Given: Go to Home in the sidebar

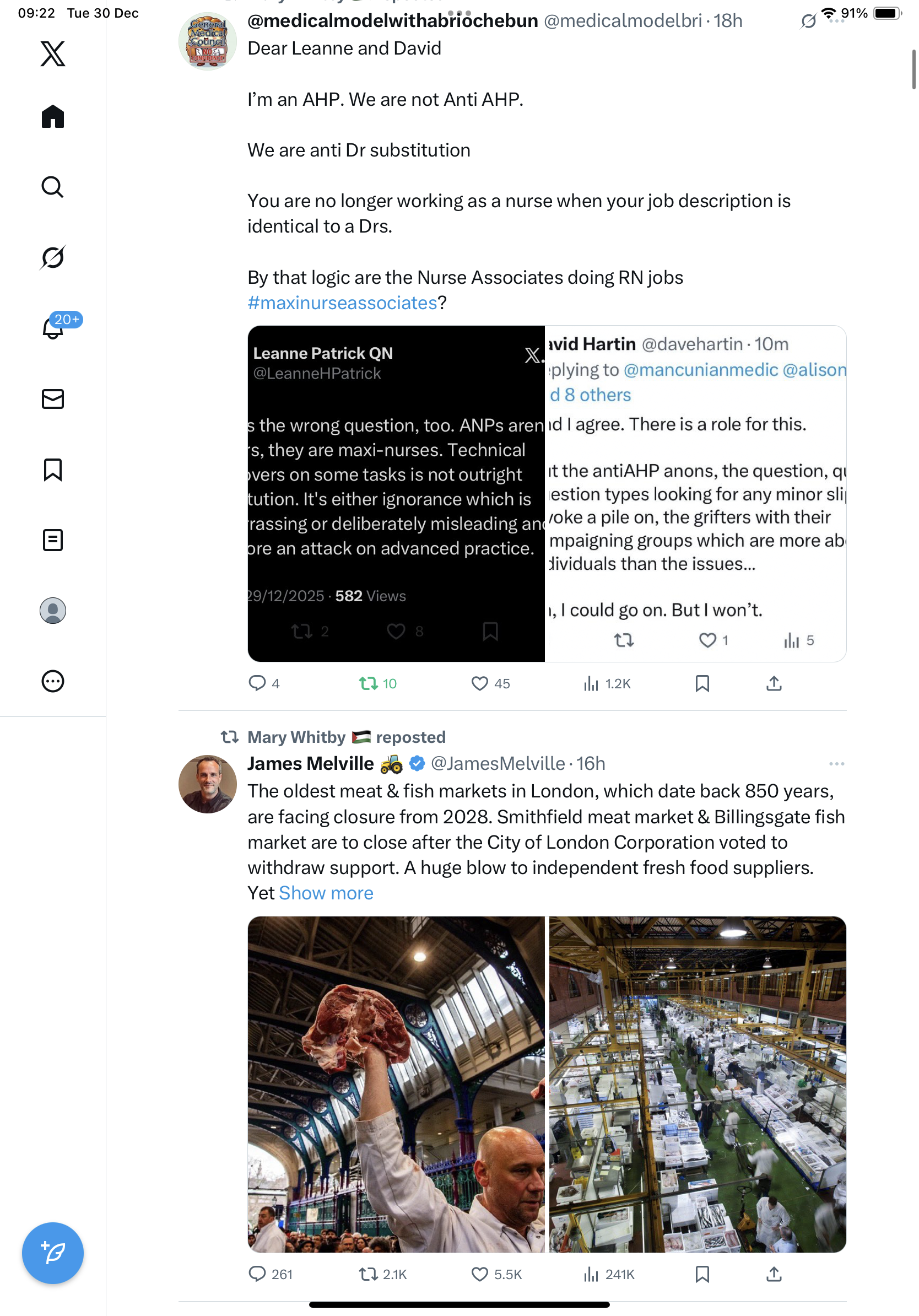Looking at the screenshot, I should 53,116.
